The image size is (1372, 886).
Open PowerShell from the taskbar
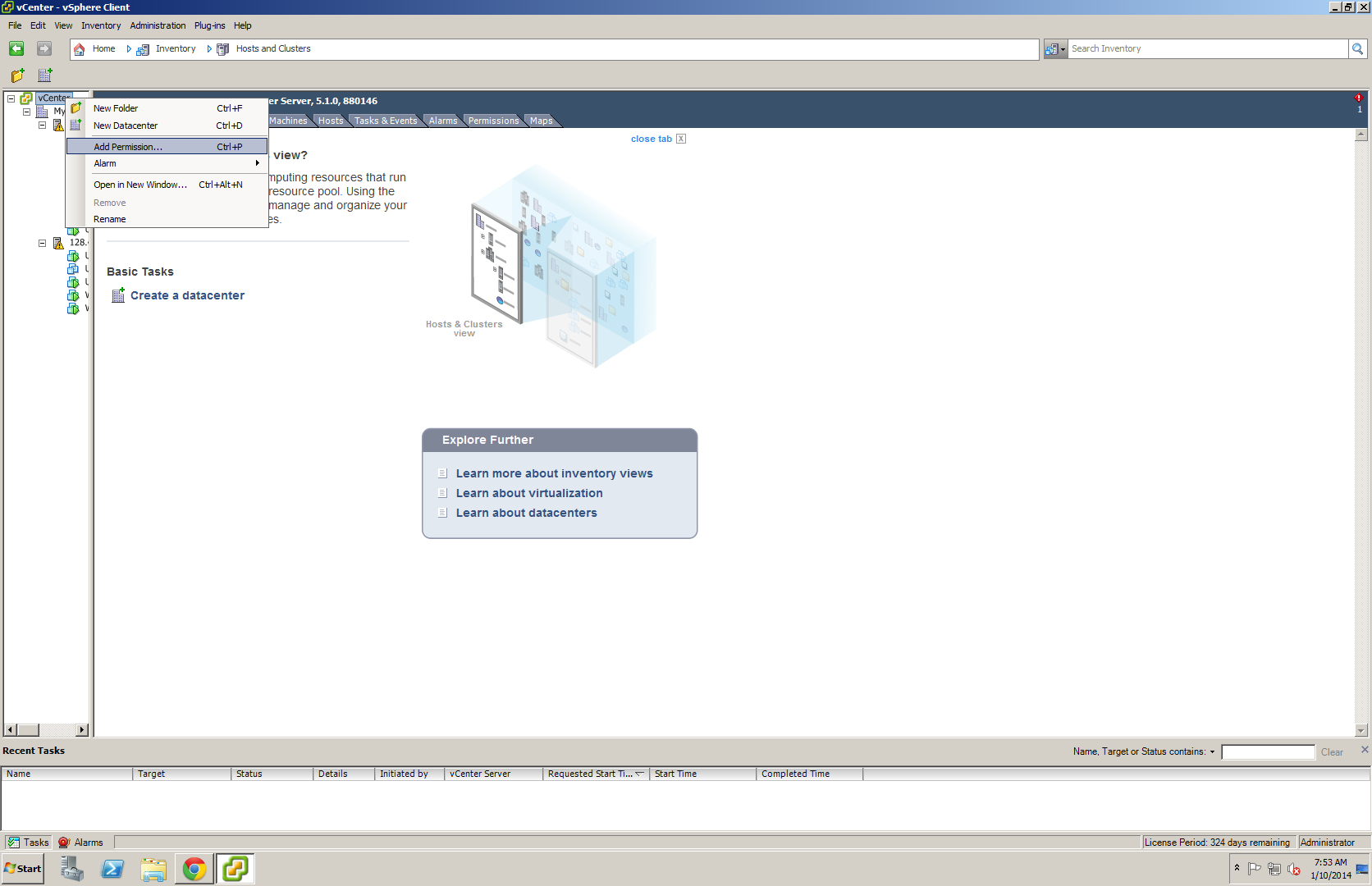tap(112, 868)
